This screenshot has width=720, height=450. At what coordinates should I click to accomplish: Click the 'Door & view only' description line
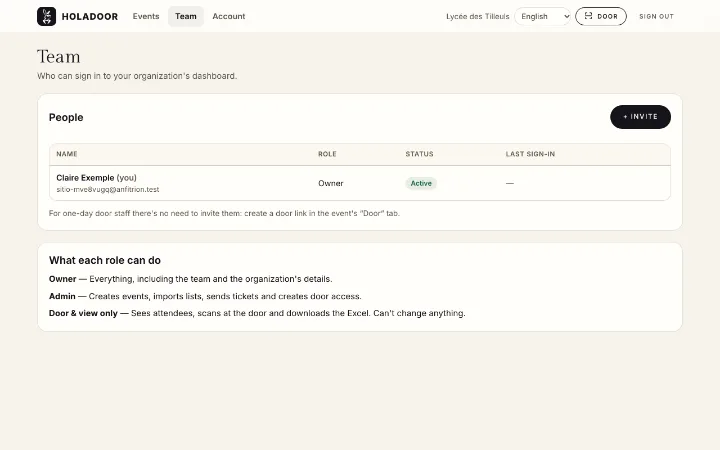[x=257, y=313]
